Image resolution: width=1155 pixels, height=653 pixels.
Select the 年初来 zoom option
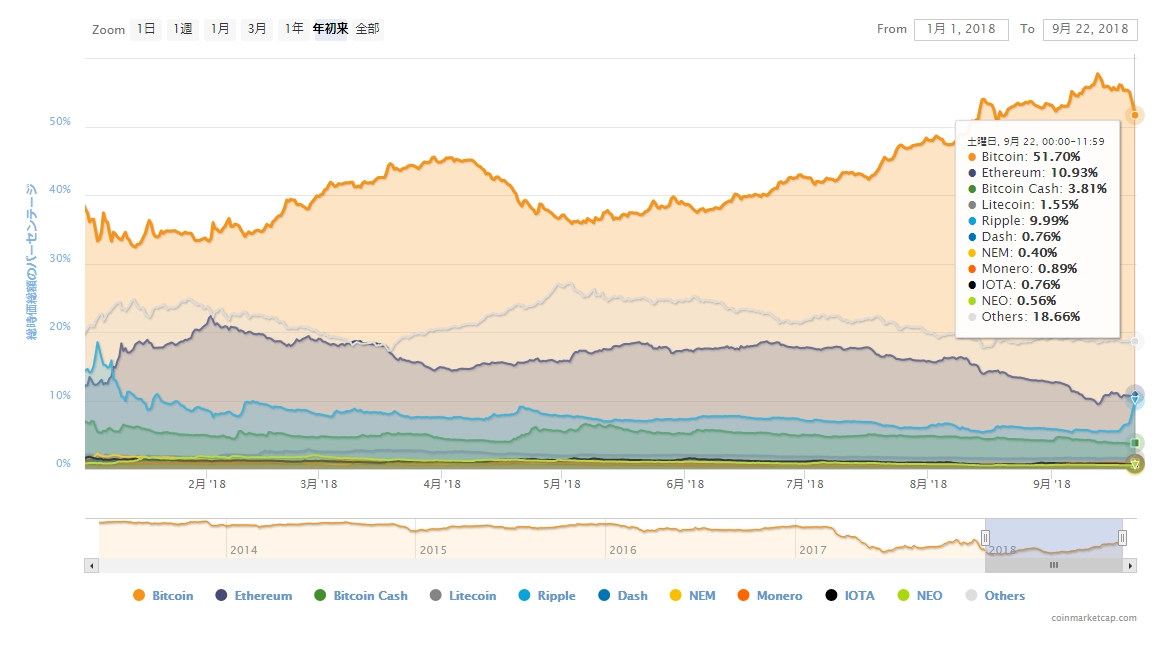pyautogui.click(x=330, y=29)
